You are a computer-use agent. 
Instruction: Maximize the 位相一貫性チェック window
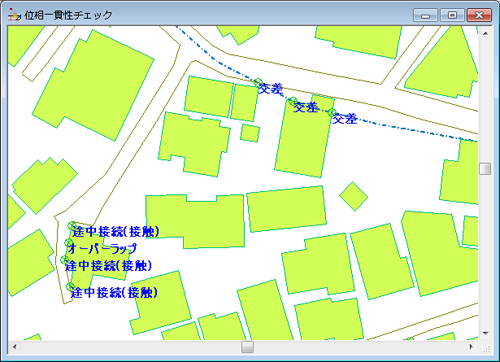point(452,15)
